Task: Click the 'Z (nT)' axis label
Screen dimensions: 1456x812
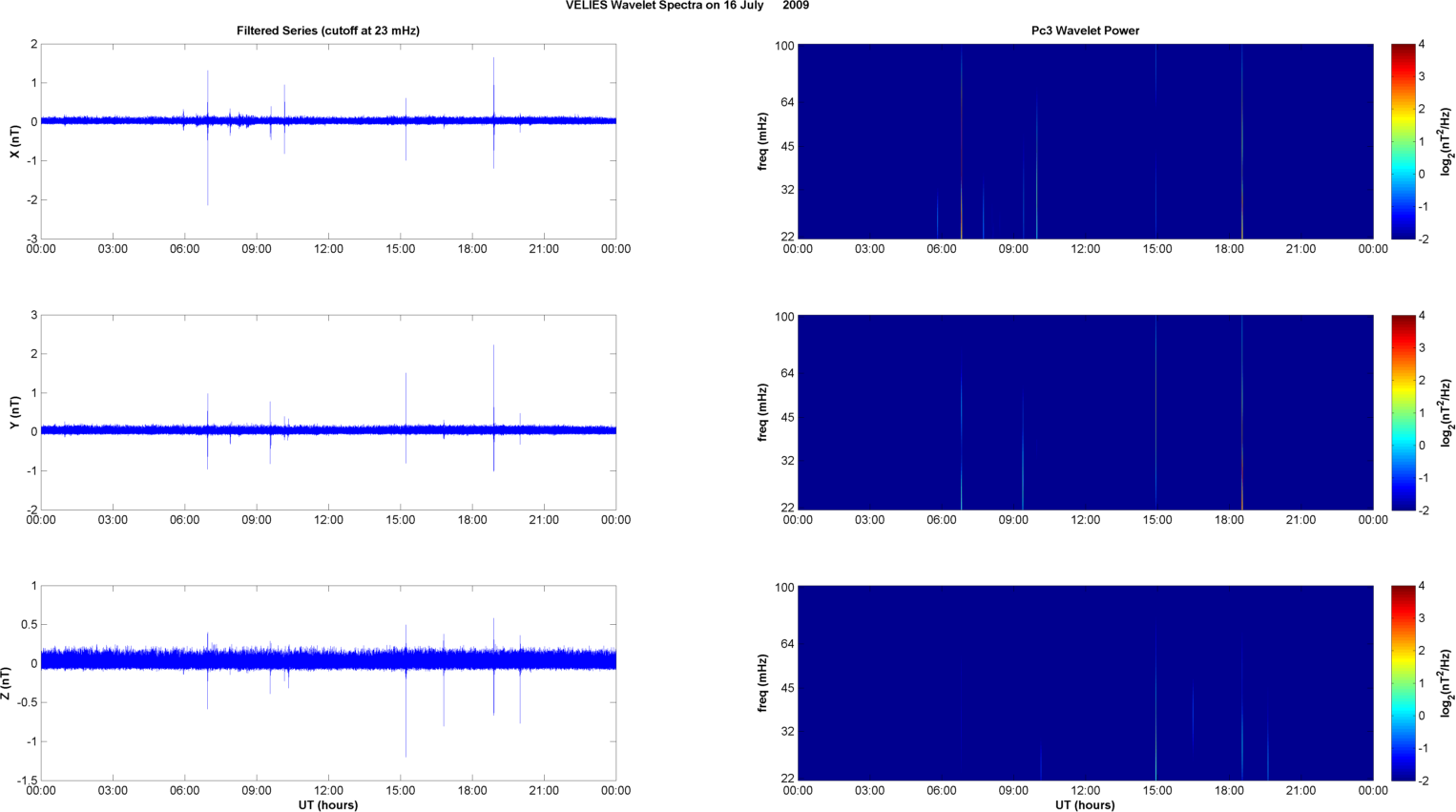Action: point(6,683)
